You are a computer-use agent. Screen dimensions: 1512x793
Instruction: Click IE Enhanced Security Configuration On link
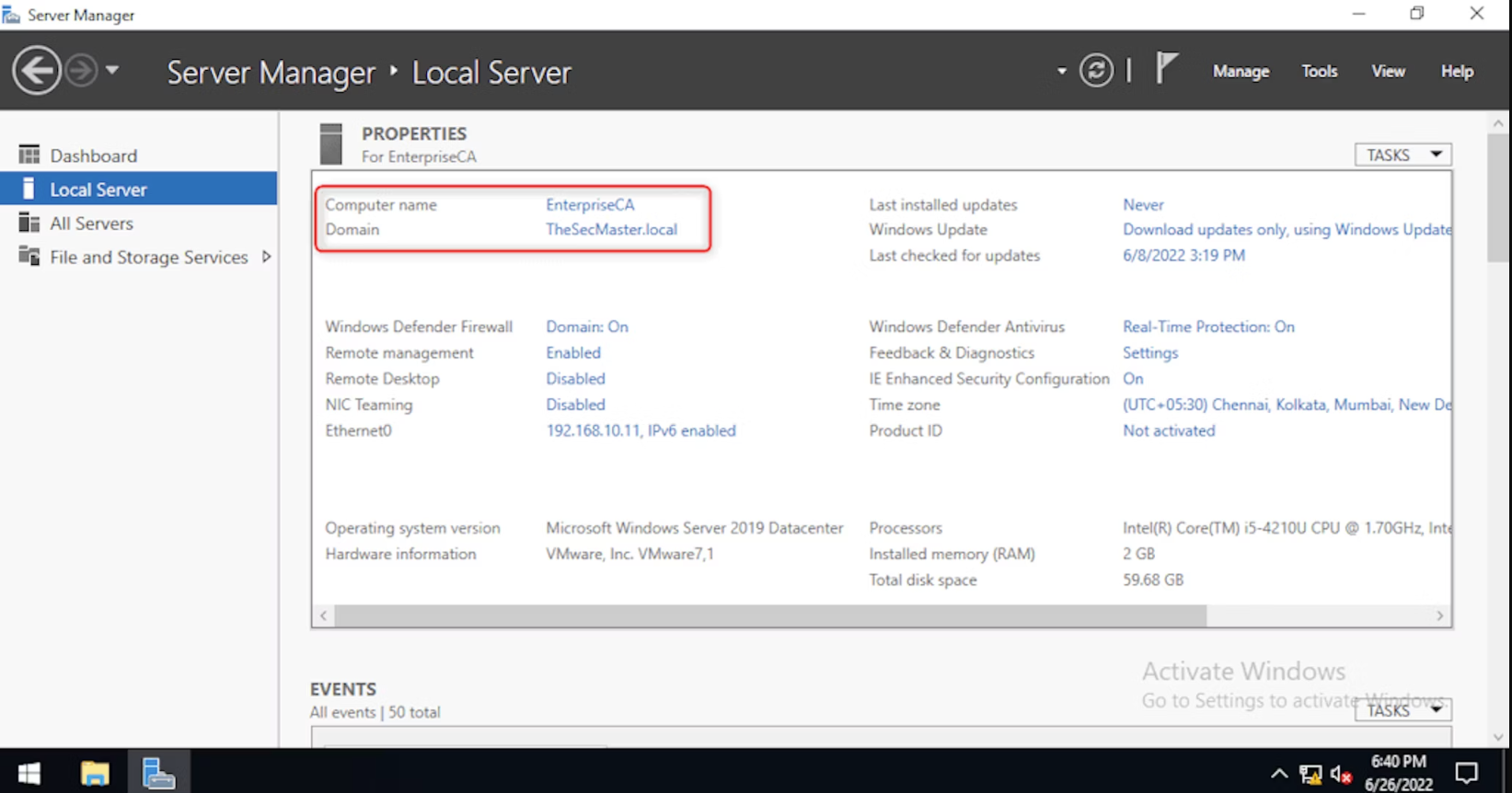(1133, 378)
